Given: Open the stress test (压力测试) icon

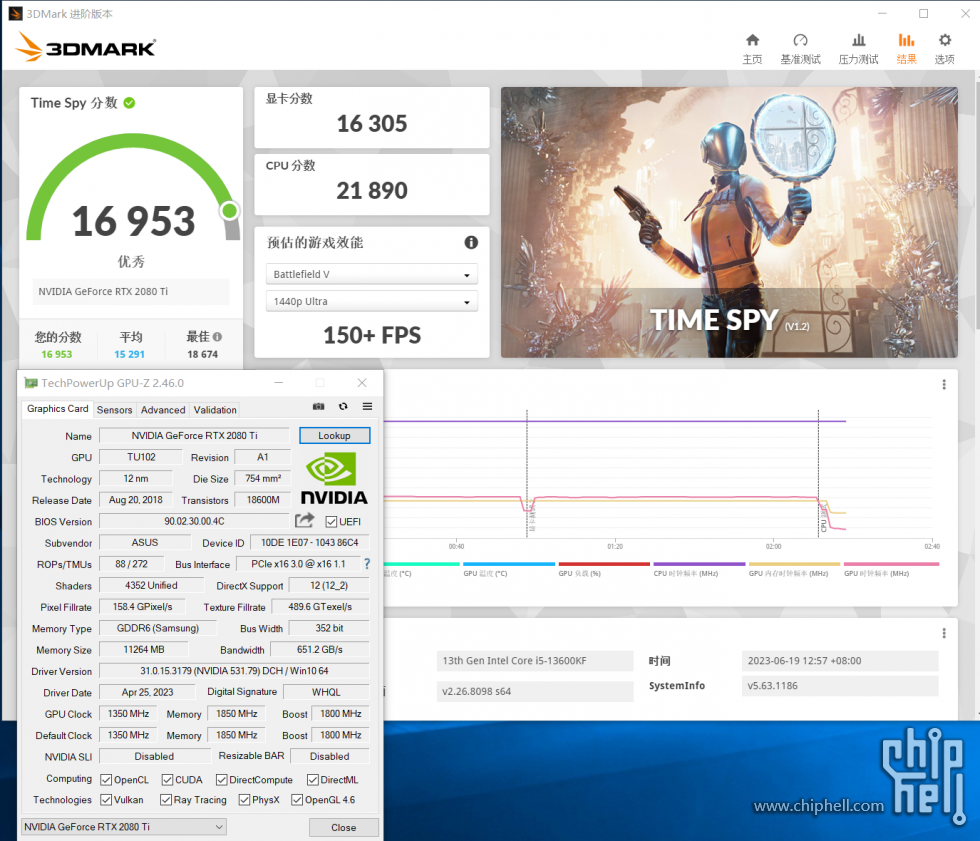Looking at the screenshot, I should [x=858, y=41].
